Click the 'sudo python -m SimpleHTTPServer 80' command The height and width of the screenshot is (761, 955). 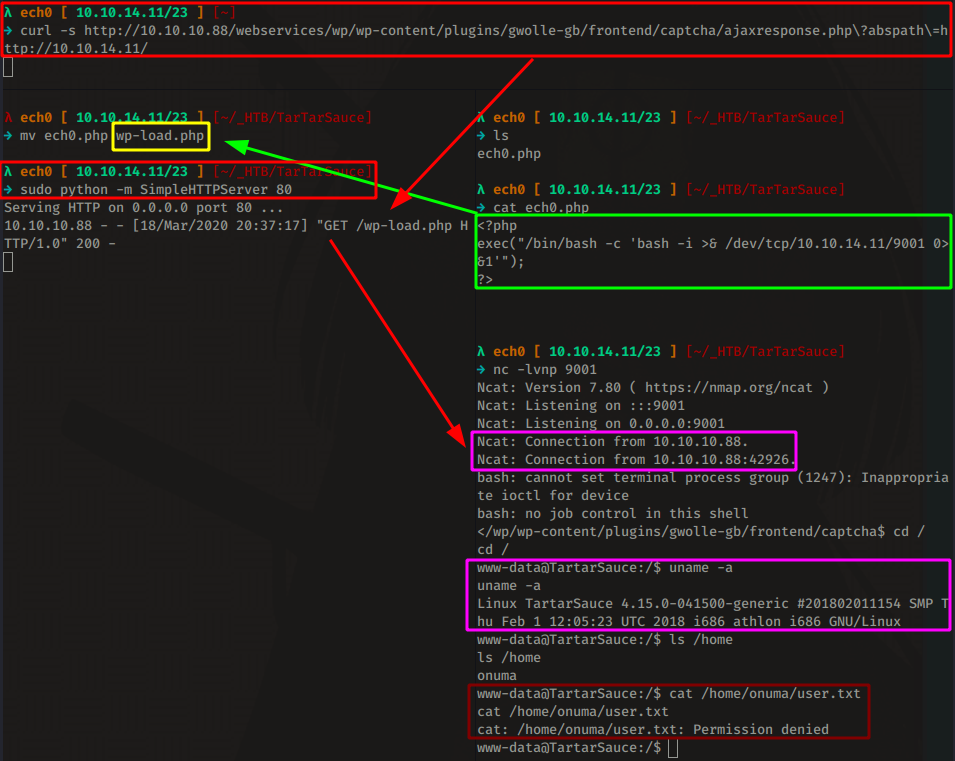coord(148,189)
